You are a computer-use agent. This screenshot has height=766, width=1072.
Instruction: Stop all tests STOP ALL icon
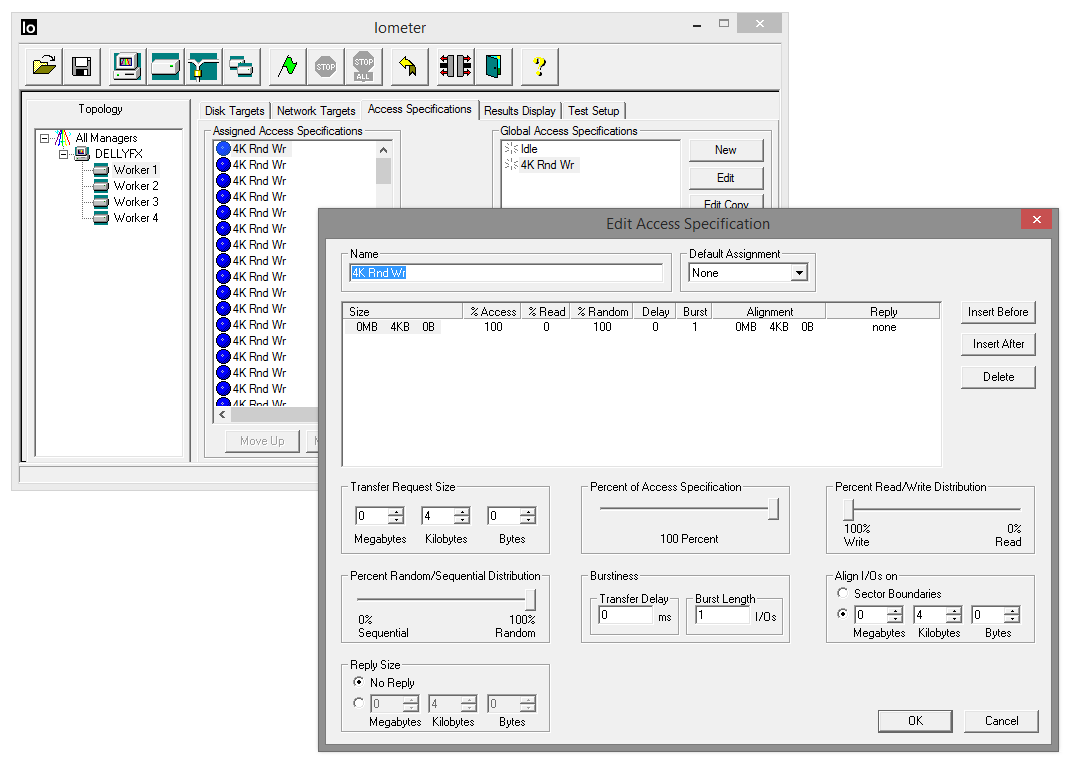click(364, 66)
